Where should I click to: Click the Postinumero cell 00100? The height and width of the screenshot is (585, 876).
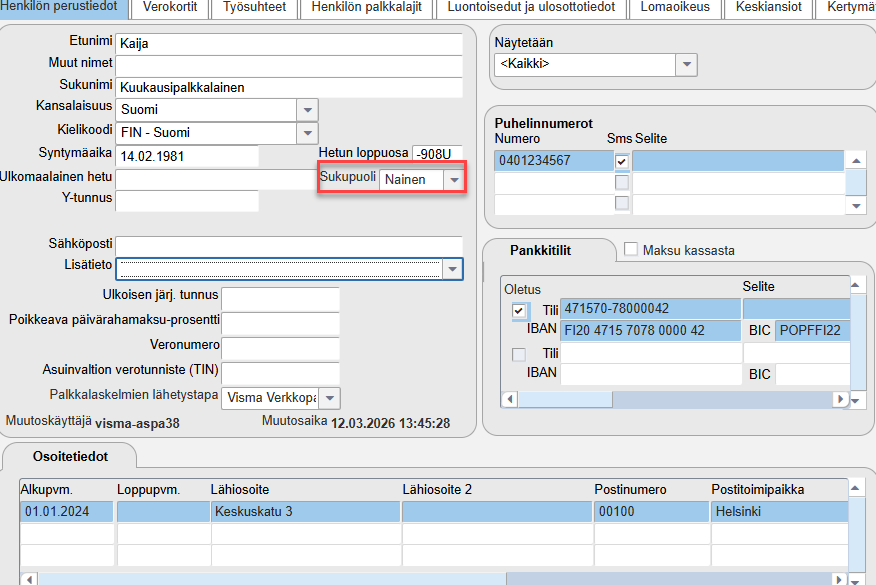[x=651, y=512]
